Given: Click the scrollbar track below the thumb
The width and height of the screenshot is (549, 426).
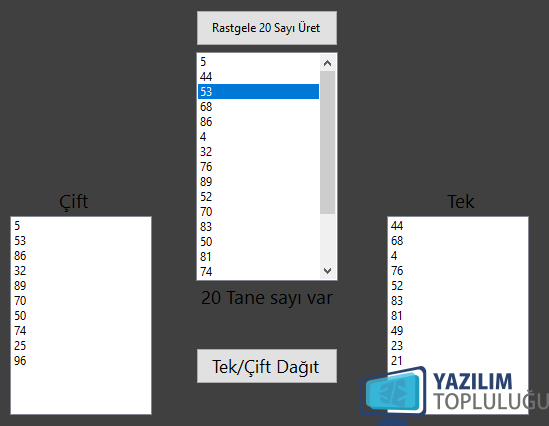Looking at the screenshot, I should coord(327,238).
